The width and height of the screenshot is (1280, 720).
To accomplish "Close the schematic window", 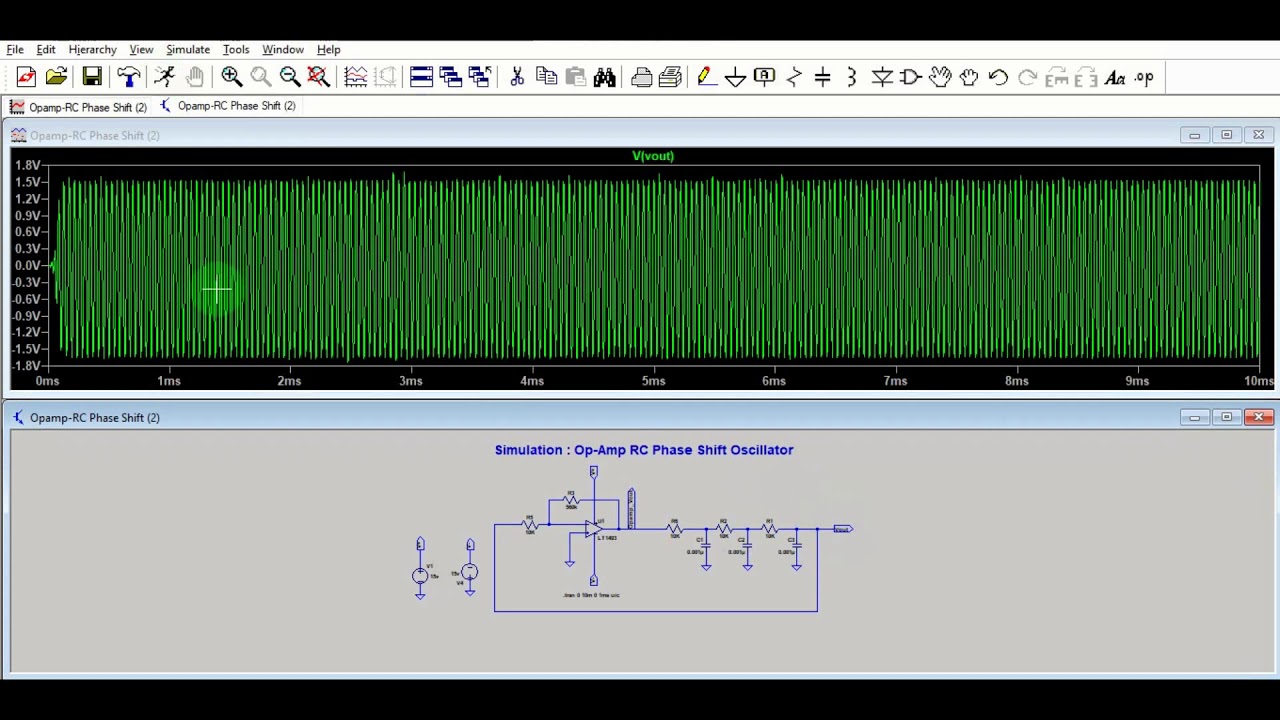I will (x=1258, y=417).
